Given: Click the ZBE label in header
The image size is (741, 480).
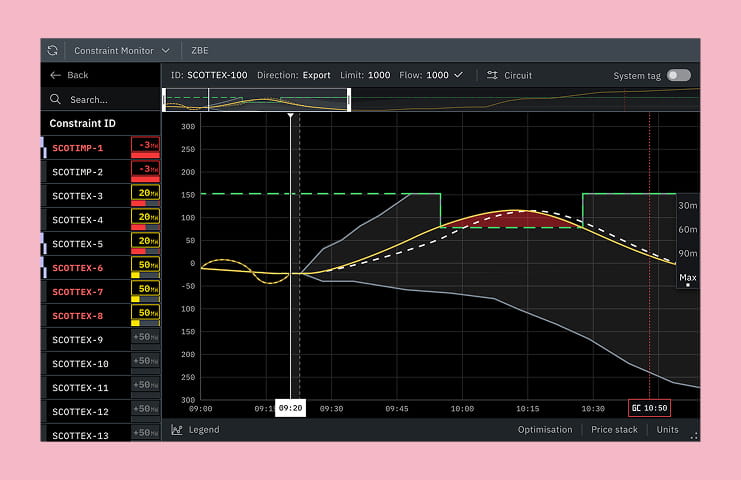Looking at the screenshot, I should [x=199, y=50].
